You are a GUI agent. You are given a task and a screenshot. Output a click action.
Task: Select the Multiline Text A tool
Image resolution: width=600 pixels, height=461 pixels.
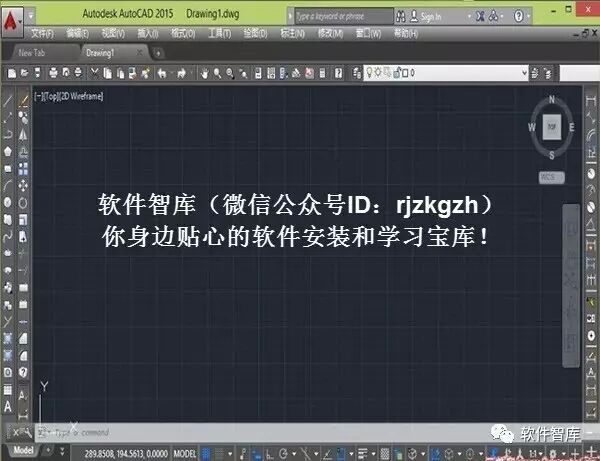[7, 406]
